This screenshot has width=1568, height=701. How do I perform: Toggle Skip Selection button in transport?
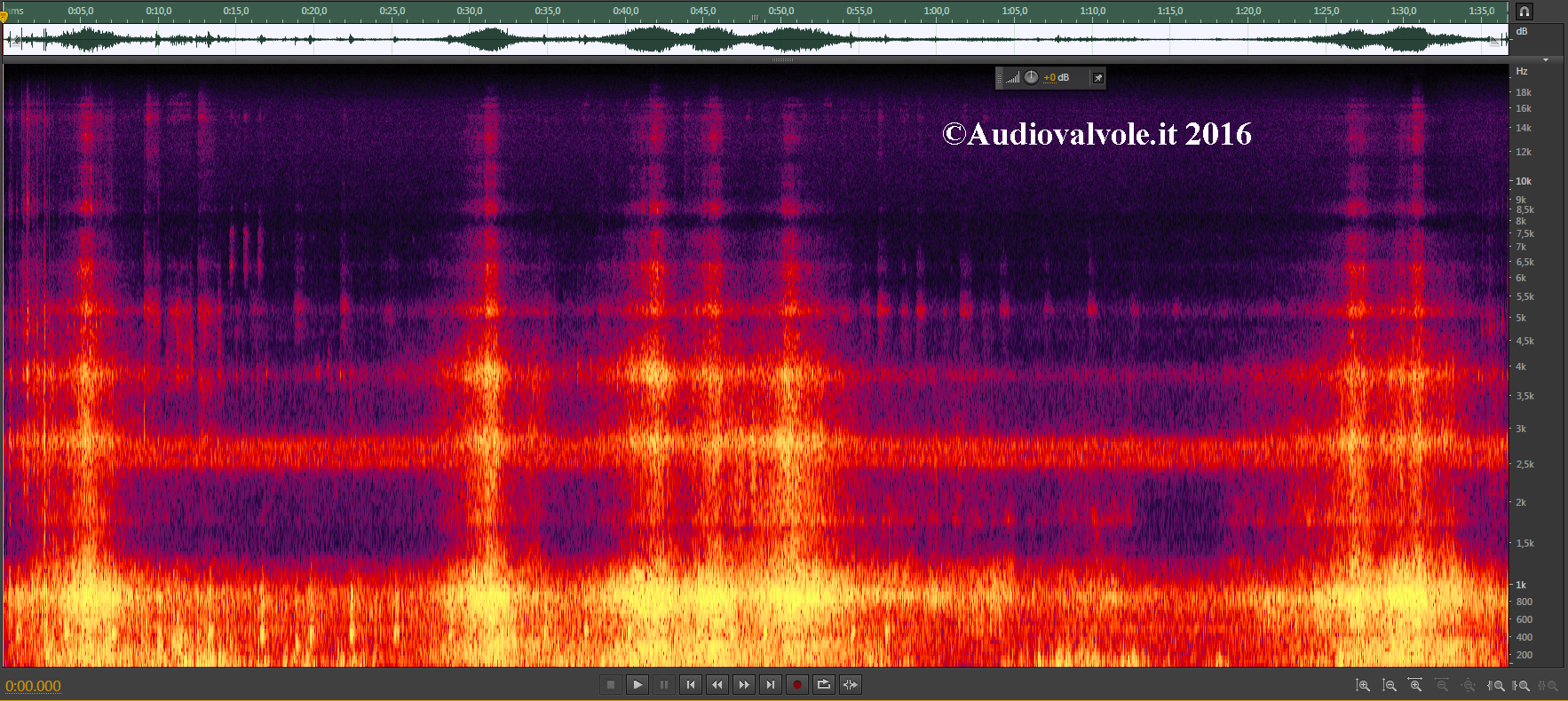[x=851, y=684]
